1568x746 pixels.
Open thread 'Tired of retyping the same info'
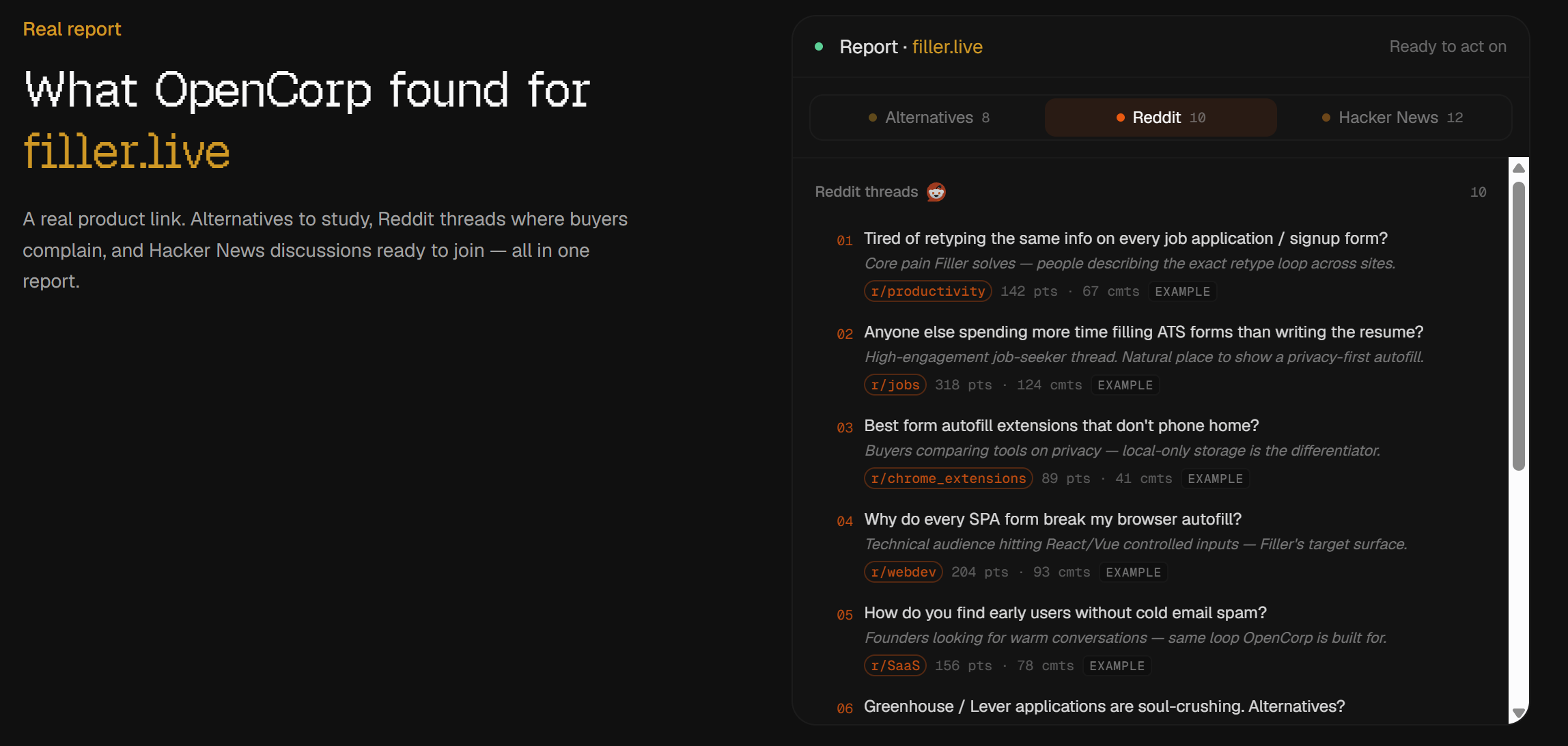click(x=1125, y=238)
